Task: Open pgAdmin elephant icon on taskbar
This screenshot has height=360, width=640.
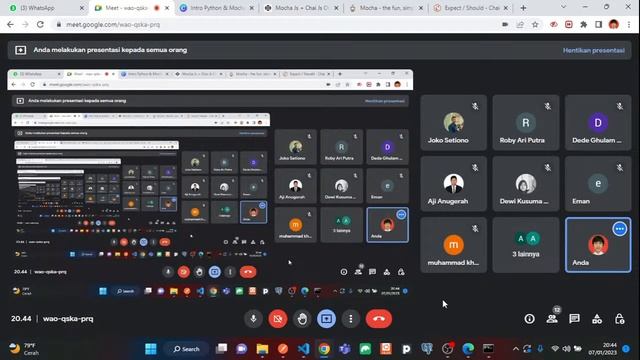Action: pos(427,349)
